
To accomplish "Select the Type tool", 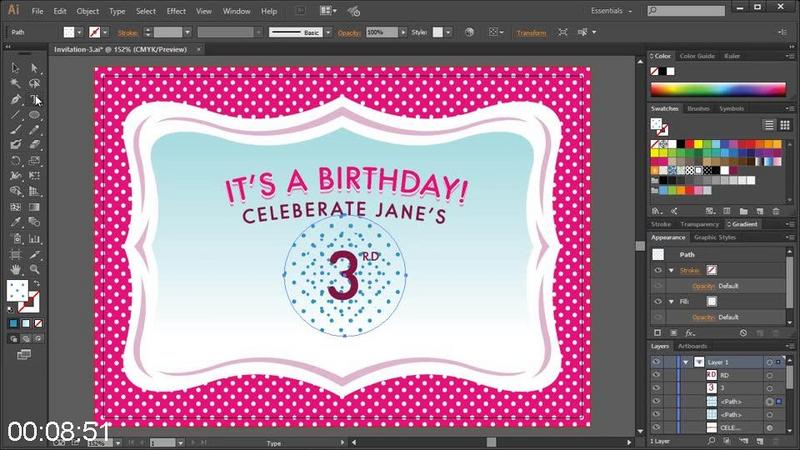I will pyautogui.click(x=34, y=99).
